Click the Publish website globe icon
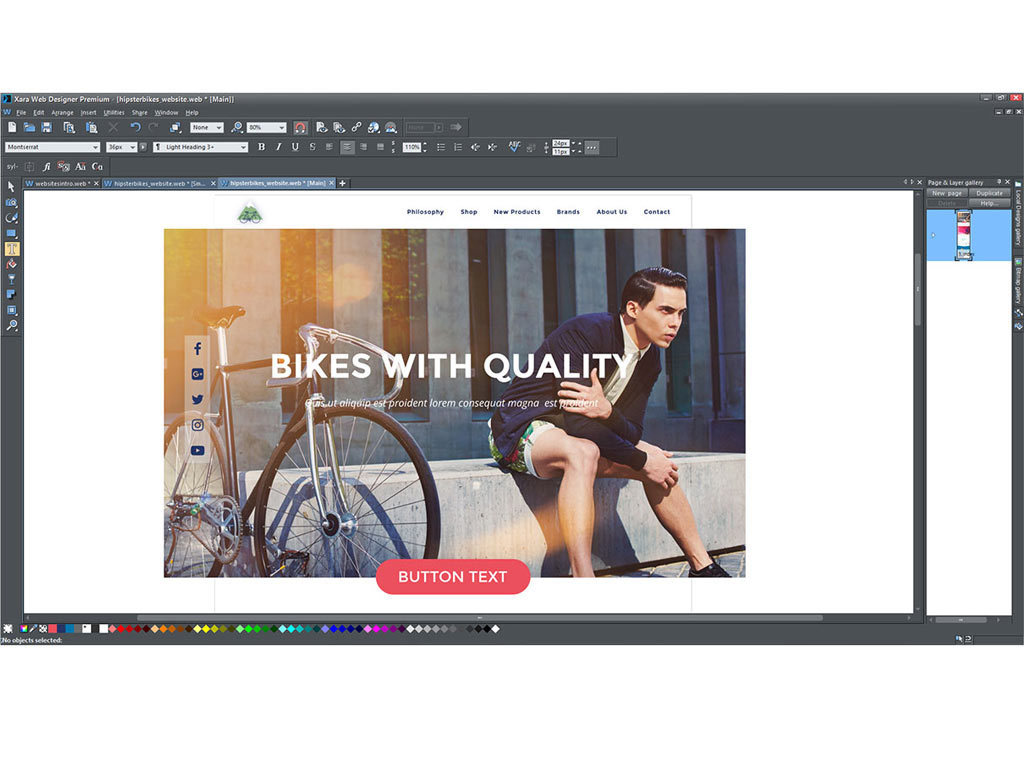The width and height of the screenshot is (1024, 768). click(x=374, y=127)
